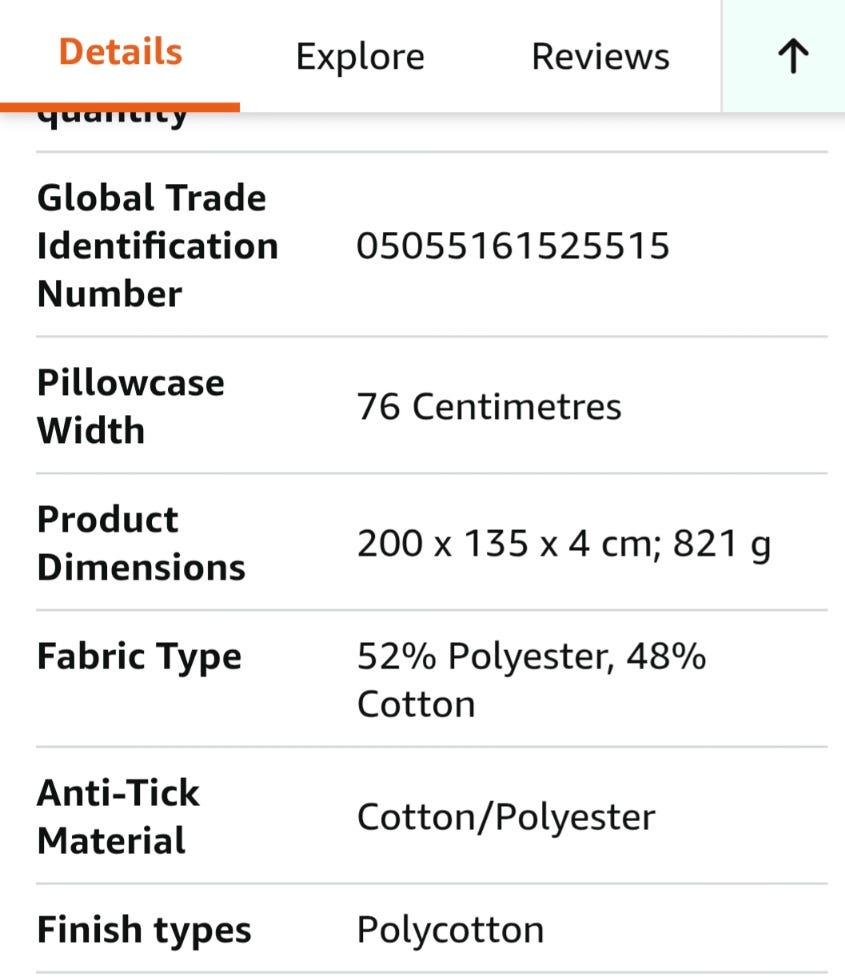Switch to the Details tab
Image resolution: width=845 pixels, height=977 pixels.
point(120,52)
